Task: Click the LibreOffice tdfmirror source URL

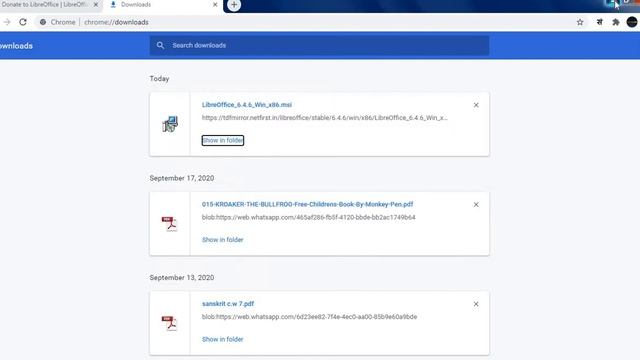Action: tap(324, 118)
